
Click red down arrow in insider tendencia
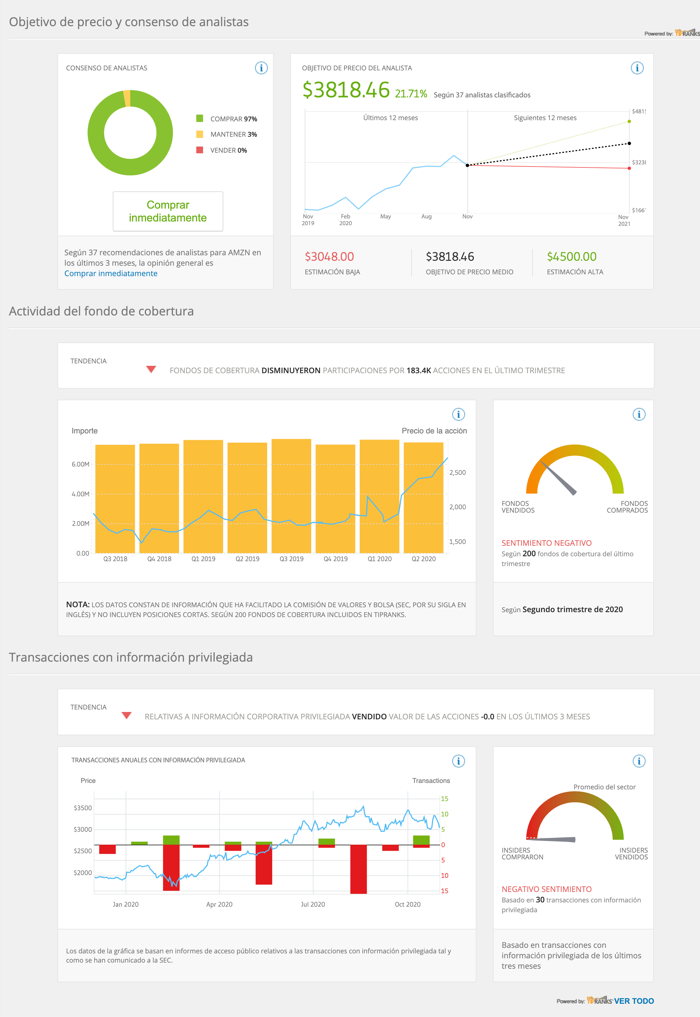[x=127, y=716]
